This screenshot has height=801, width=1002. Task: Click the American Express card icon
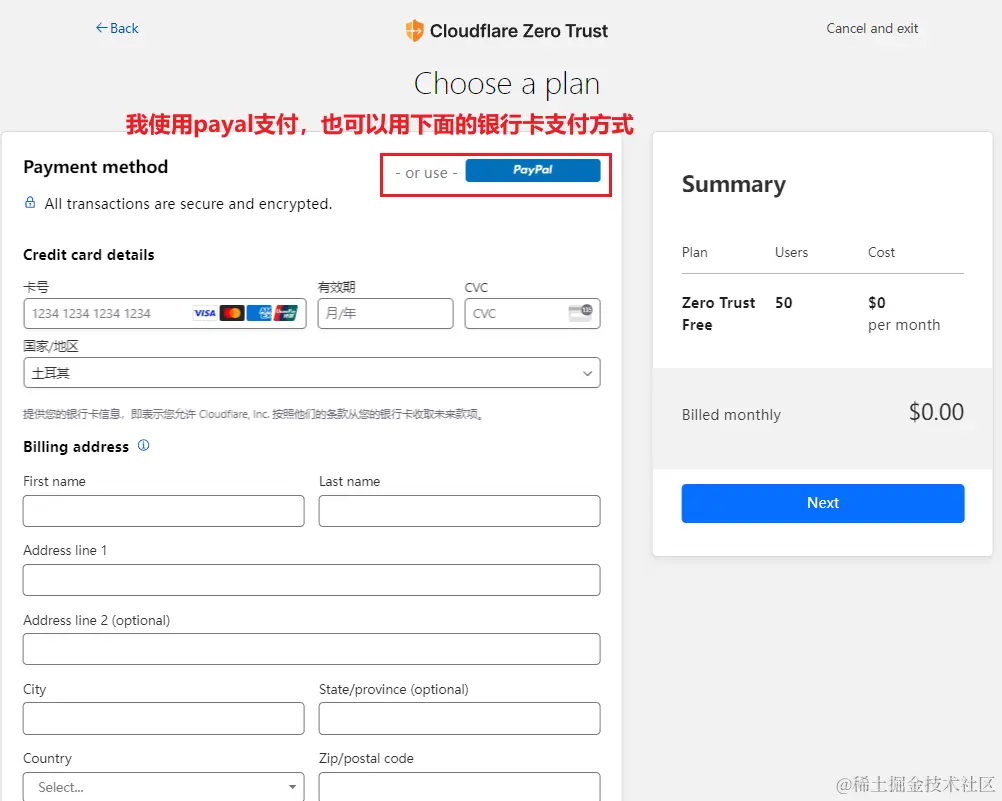259,313
